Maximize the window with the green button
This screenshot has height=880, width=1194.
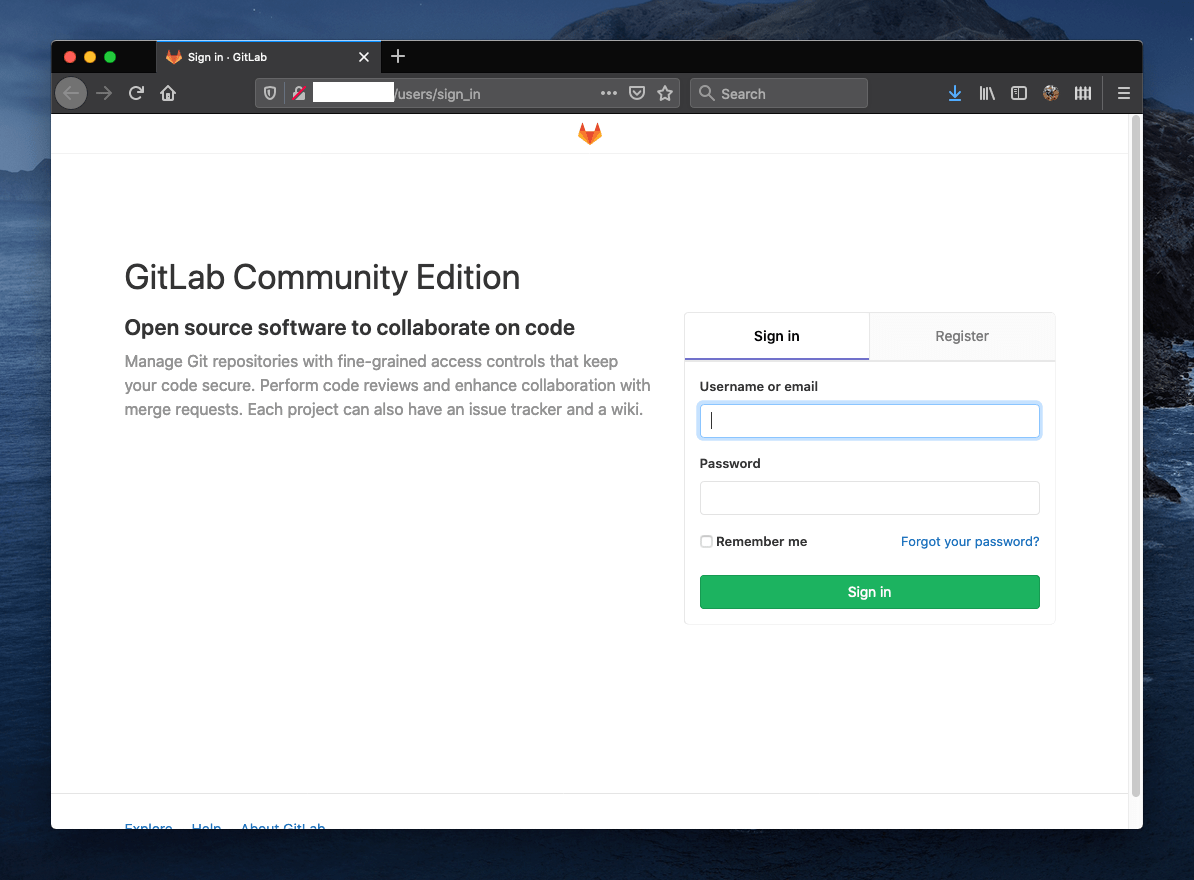[x=110, y=57]
